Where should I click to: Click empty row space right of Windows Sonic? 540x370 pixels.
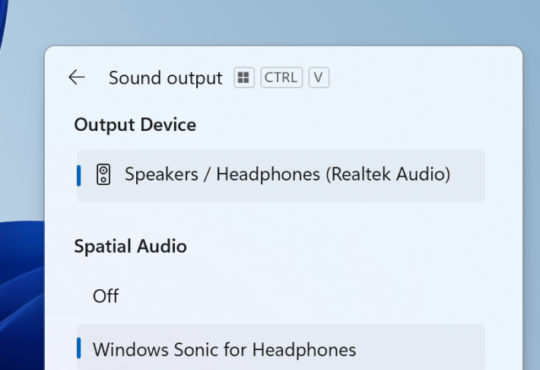tap(420, 349)
